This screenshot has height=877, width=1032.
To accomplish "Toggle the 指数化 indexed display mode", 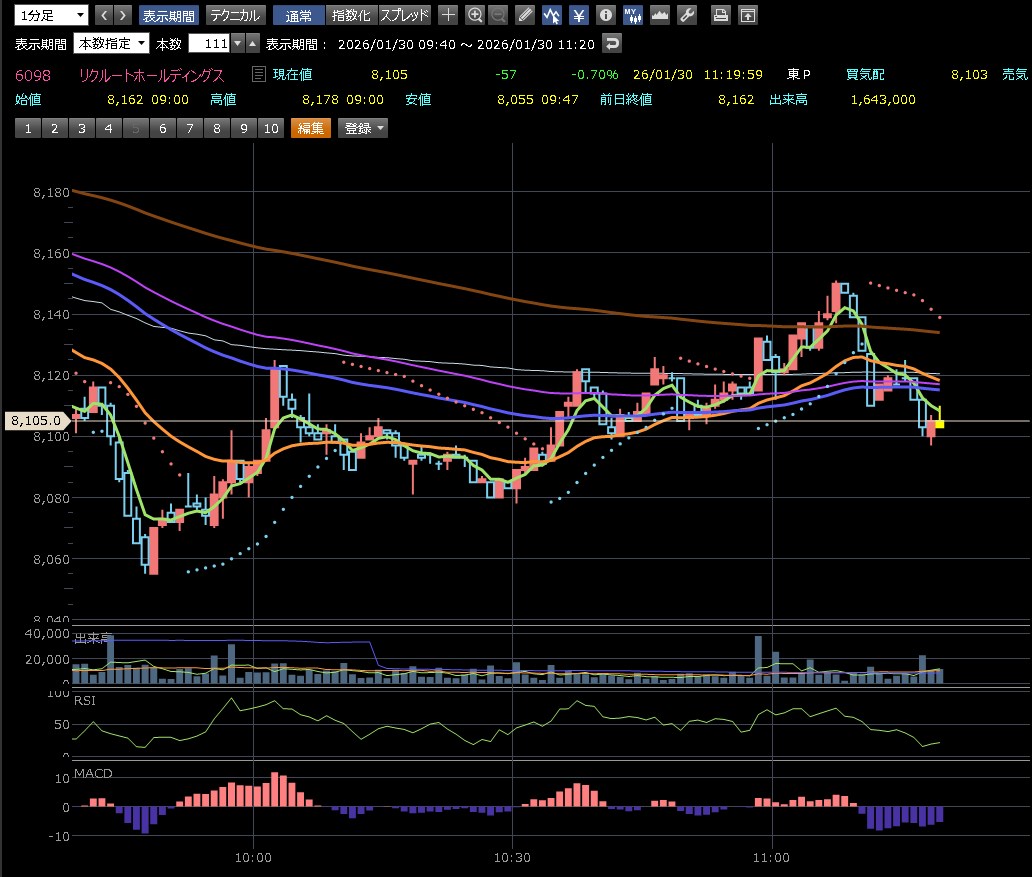I will [x=350, y=15].
